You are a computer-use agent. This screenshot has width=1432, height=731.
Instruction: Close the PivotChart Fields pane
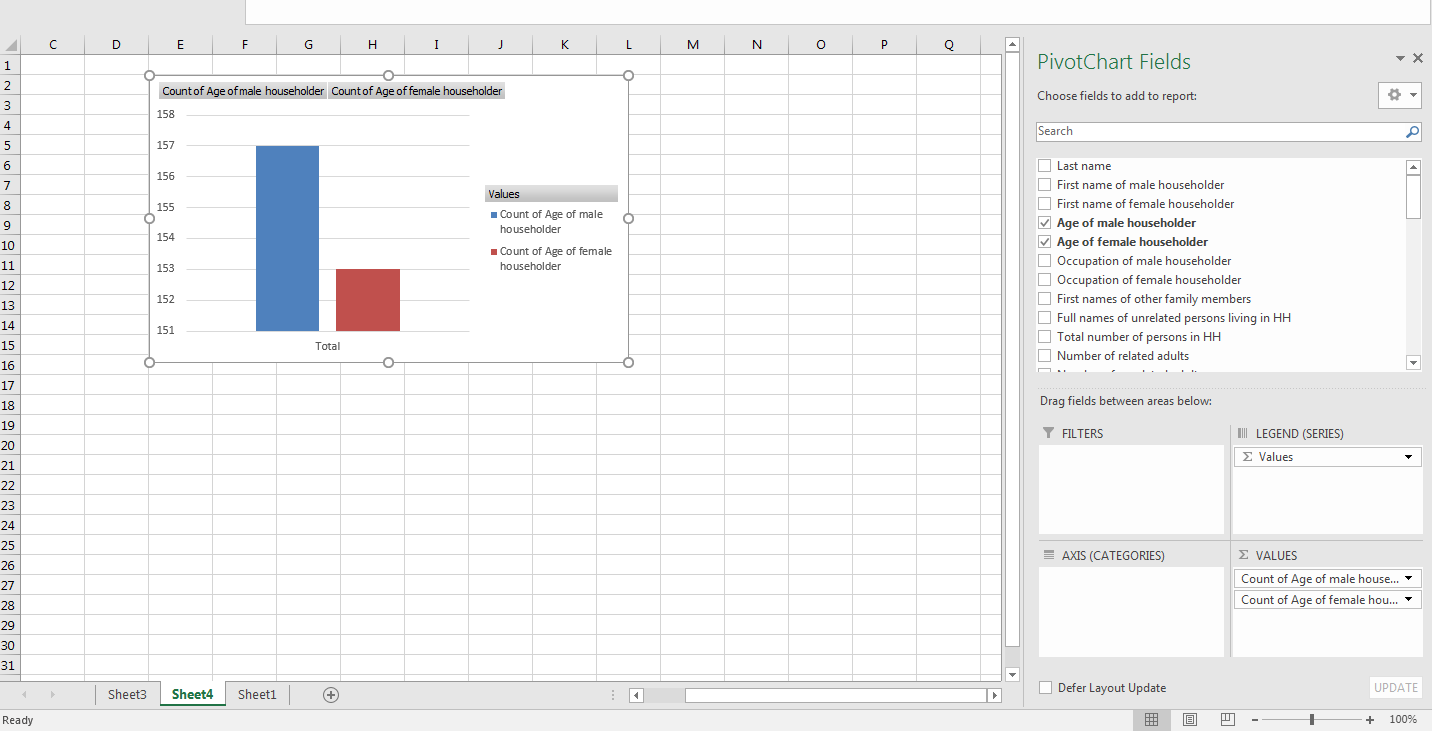pos(1418,59)
